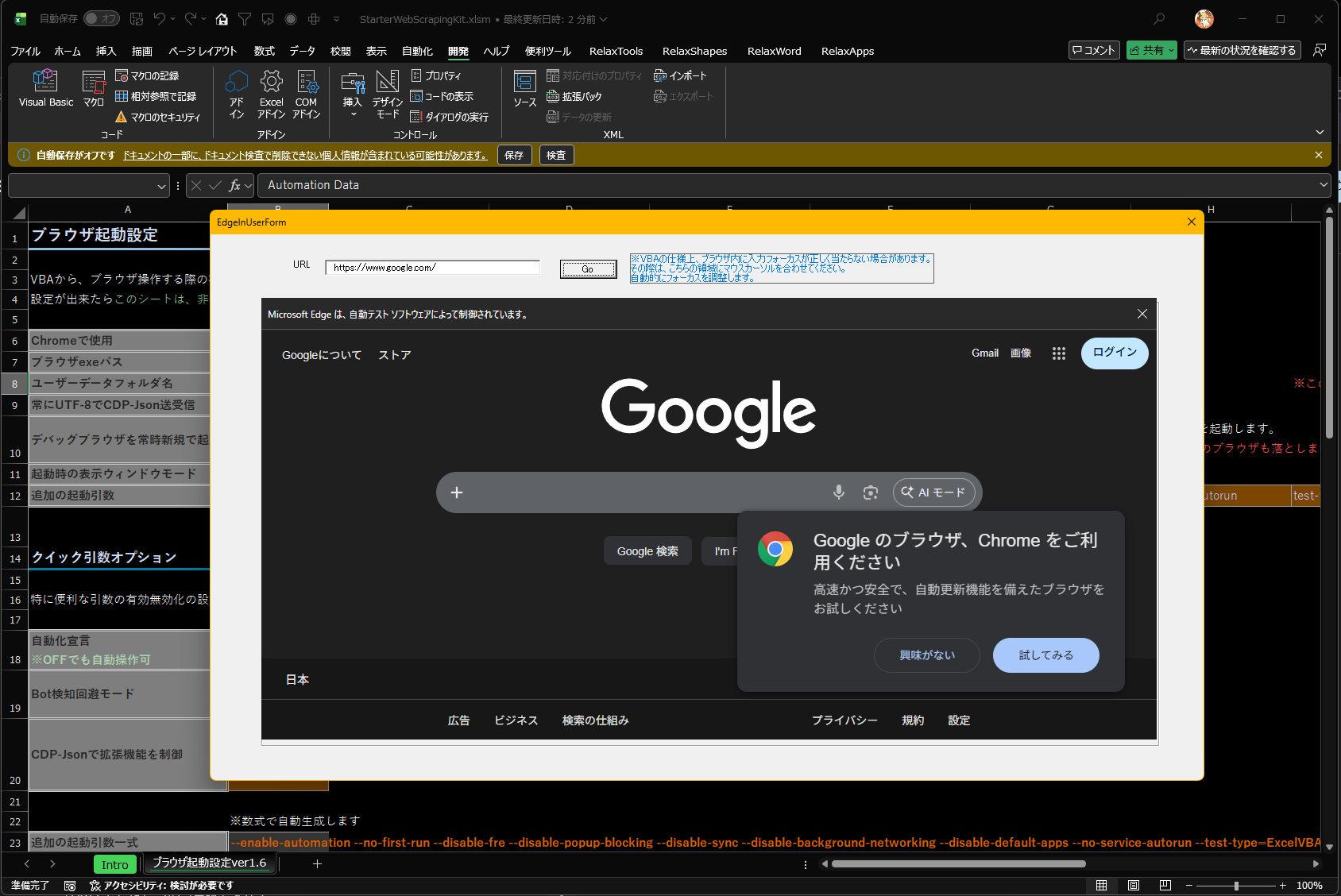Click the voice search microphone icon
The height and width of the screenshot is (896, 1341).
click(839, 492)
